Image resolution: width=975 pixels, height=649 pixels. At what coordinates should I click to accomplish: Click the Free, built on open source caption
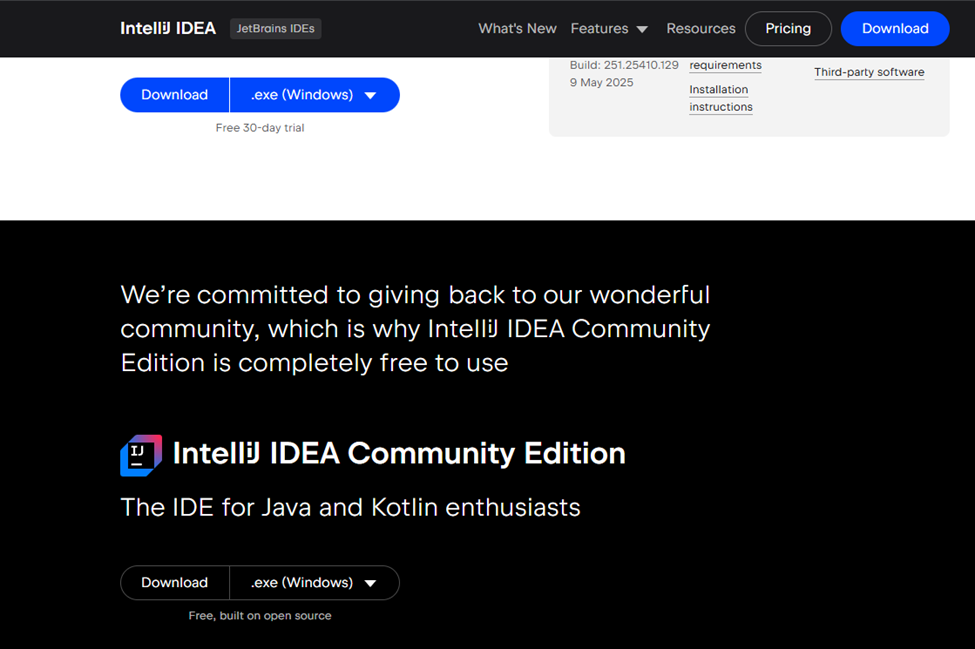260,616
